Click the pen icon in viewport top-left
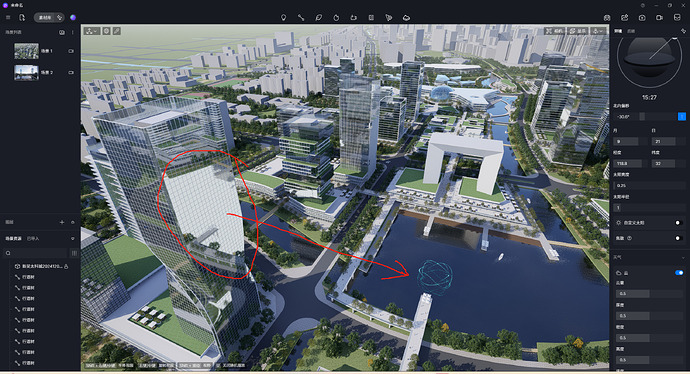 (117, 31)
